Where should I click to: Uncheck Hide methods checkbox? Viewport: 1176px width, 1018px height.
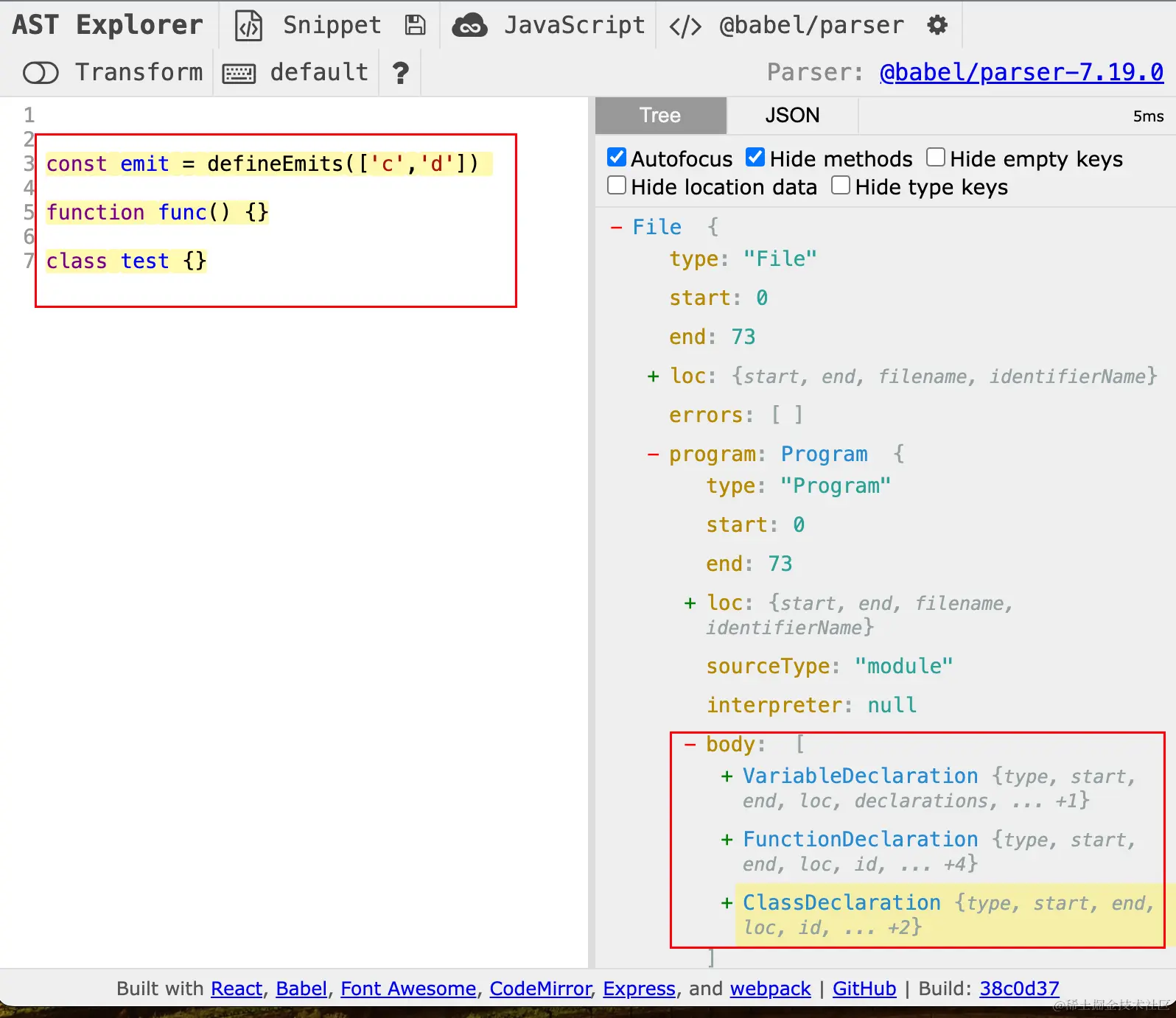[755, 157]
